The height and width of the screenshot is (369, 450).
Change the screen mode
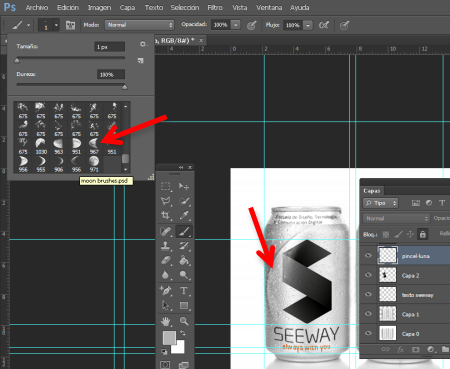tap(183, 365)
